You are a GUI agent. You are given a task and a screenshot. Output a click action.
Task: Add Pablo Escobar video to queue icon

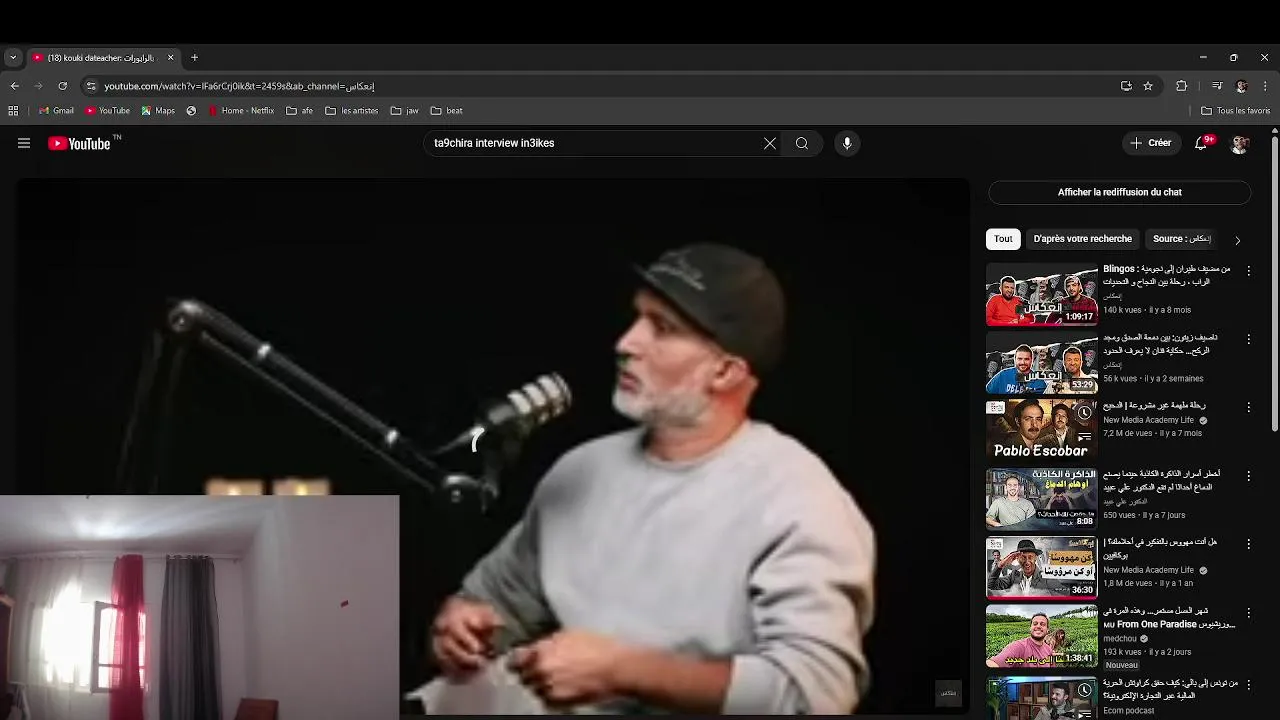click(x=1084, y=437)
